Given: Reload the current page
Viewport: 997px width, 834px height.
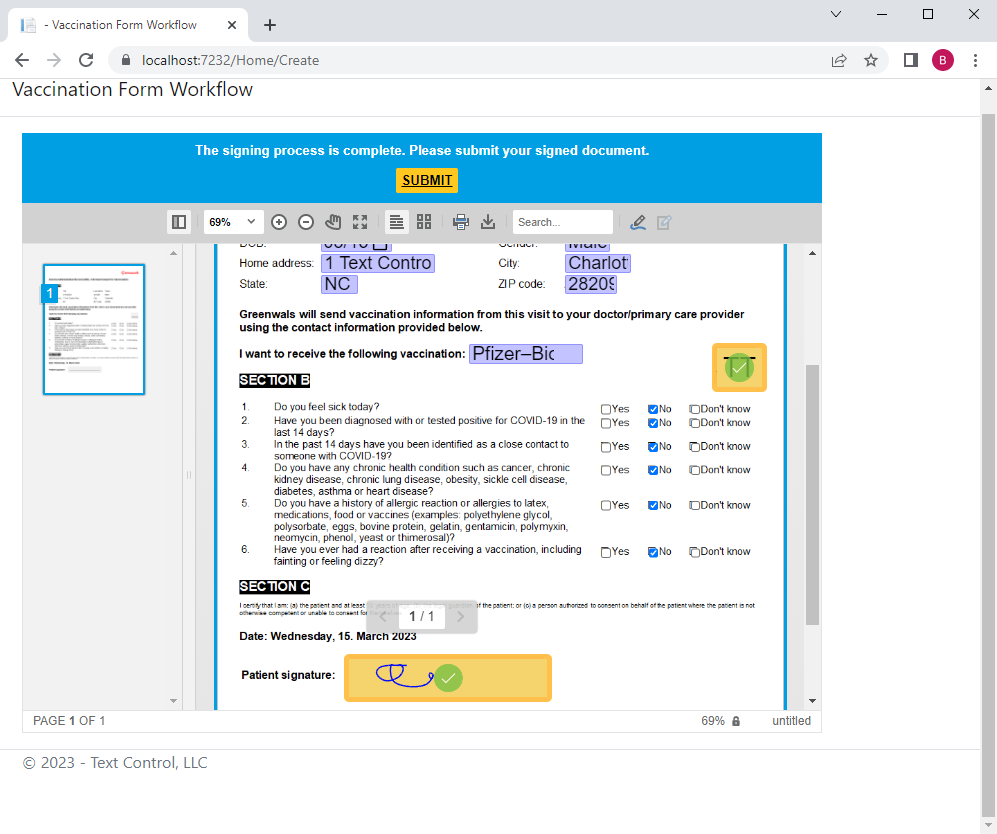Looking at the screenshot, I should click(86, 60).
